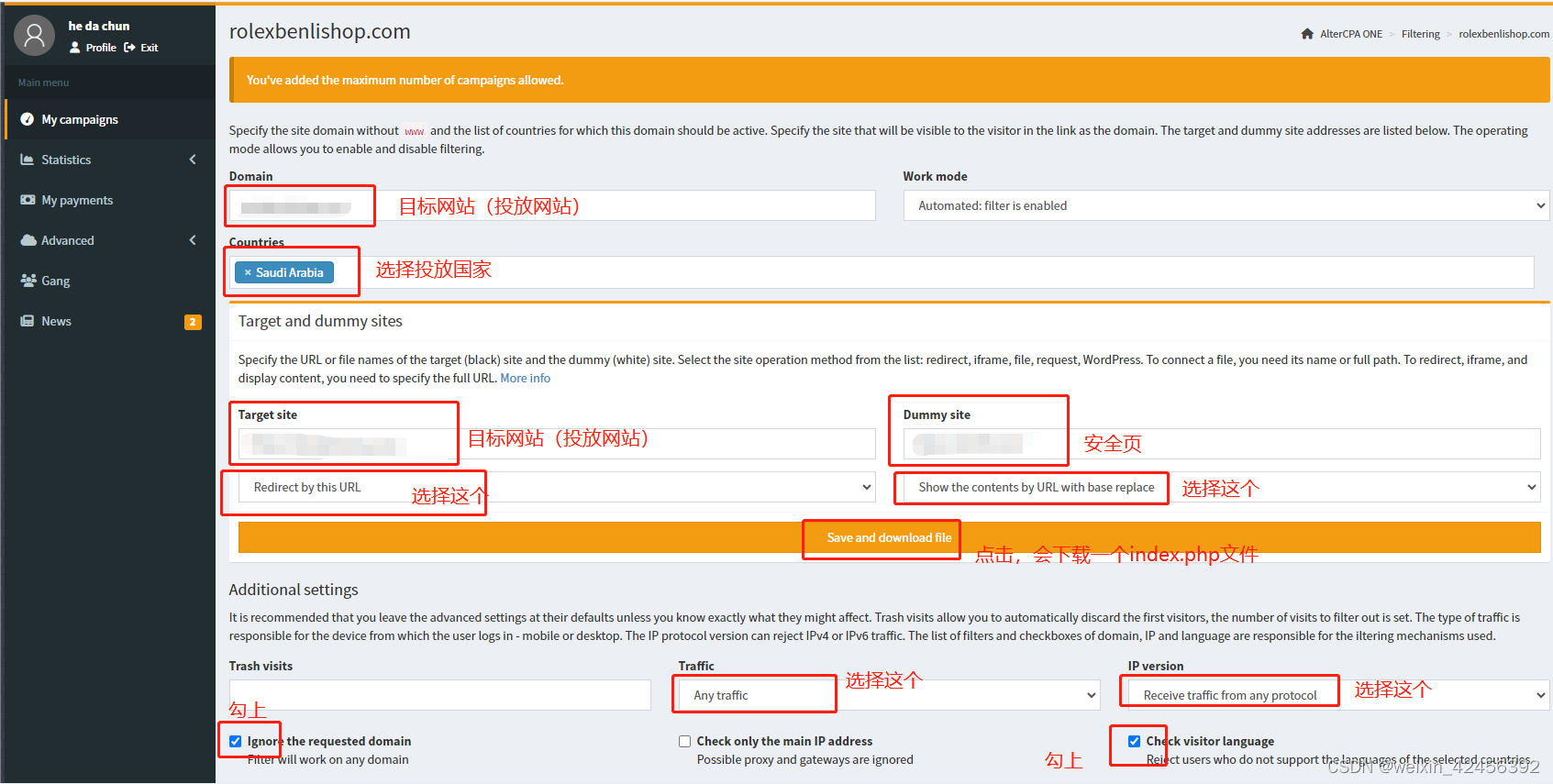Focus the Target site input field
This screenshot has width=1553, height=784.
(x=557, y=444)
